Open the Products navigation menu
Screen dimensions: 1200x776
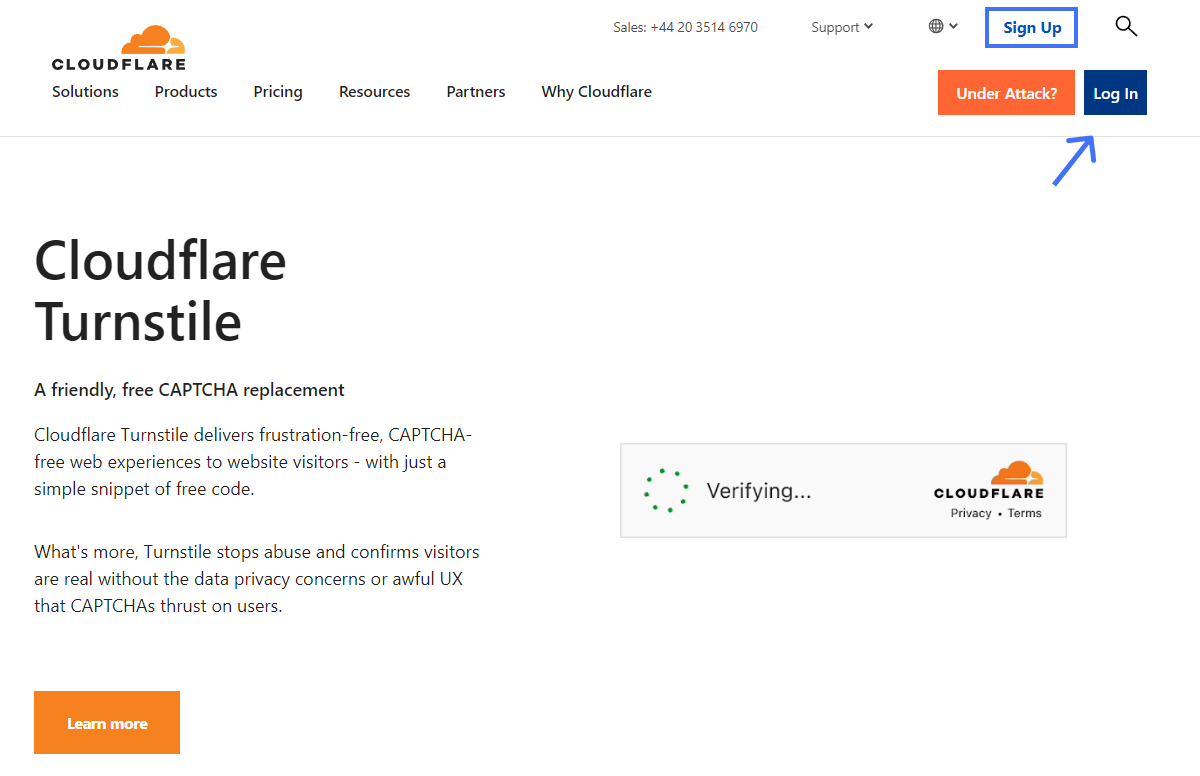click(x=186, y=92)
